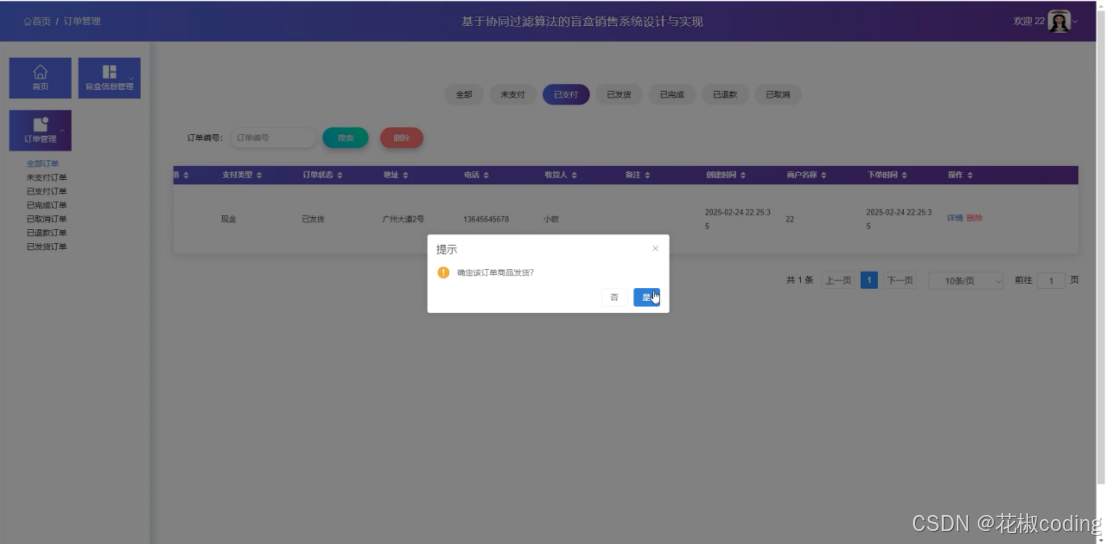Expand the user menu chevron beside avatar
This screenshot has height=544, width=1106.
(x=1075, y=22)
